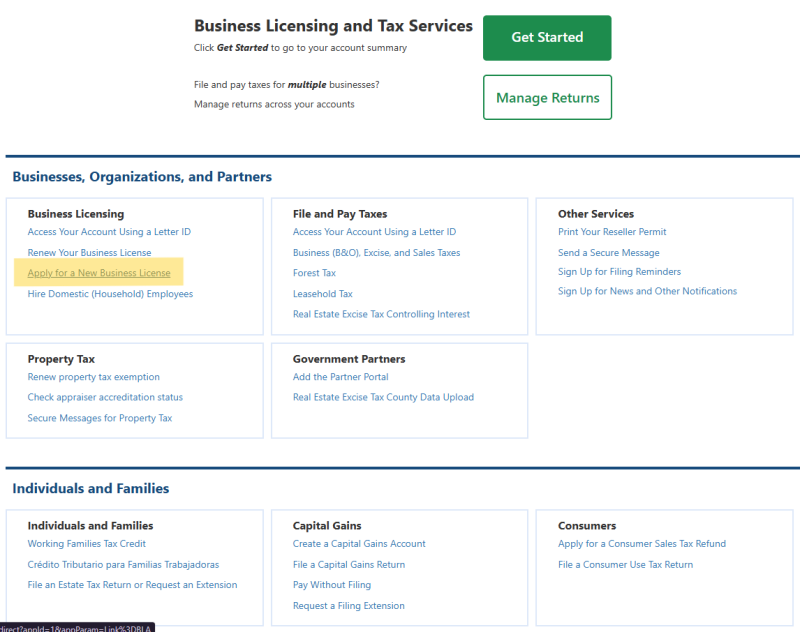Viewport: 800px width, 632px height.
Task: Open Business (B&O), Excise, and Sales Taxes
Action: [x=376, y=253]
